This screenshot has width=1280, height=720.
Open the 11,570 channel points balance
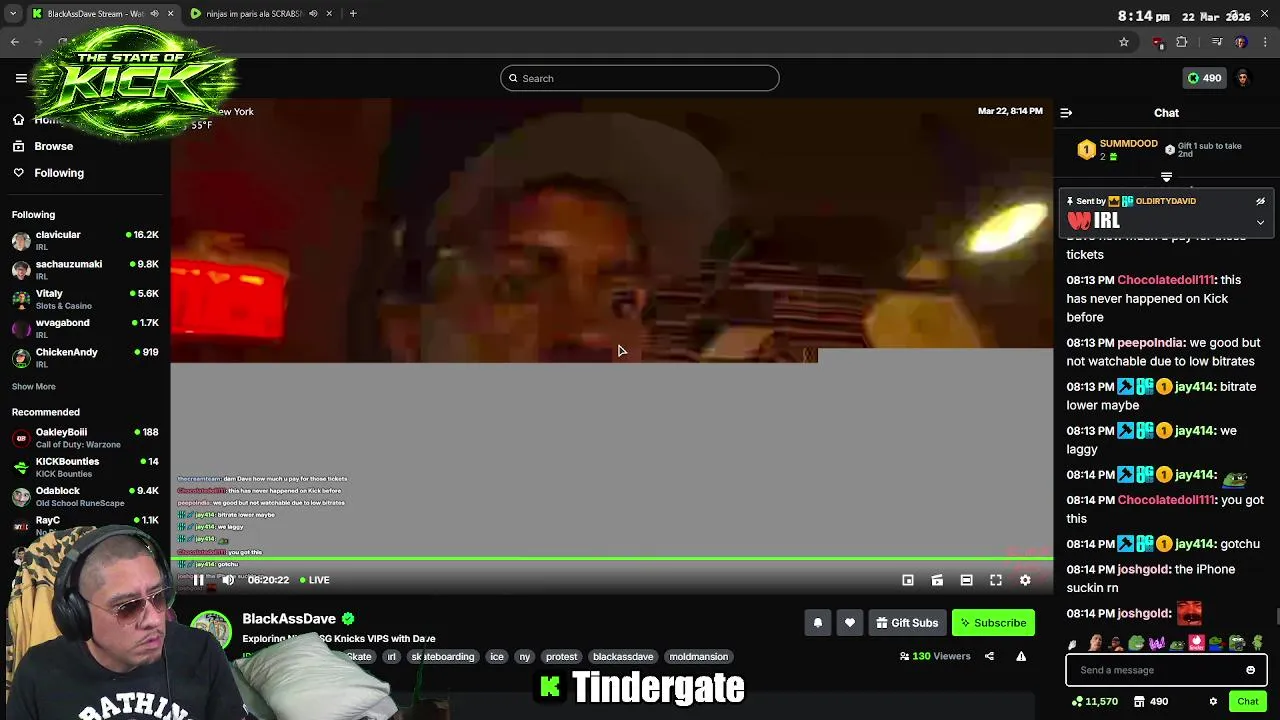click(1095, 702)
